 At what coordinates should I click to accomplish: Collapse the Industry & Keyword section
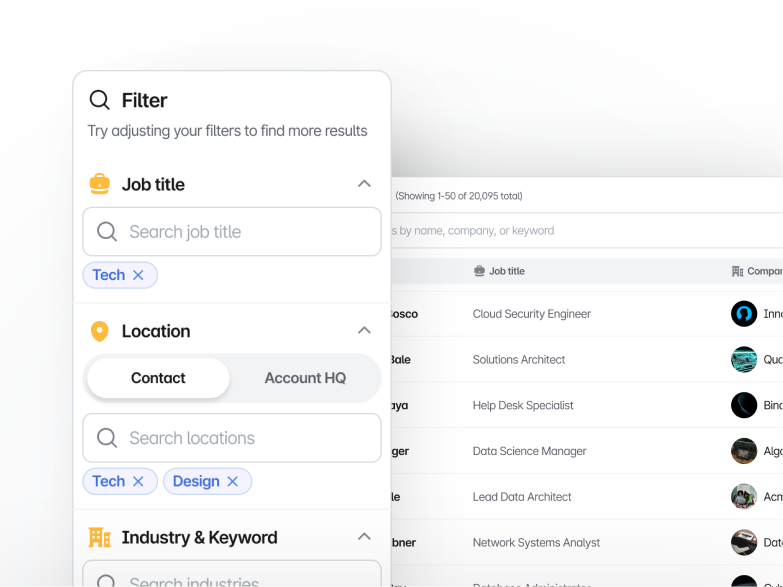pos(365,537)
